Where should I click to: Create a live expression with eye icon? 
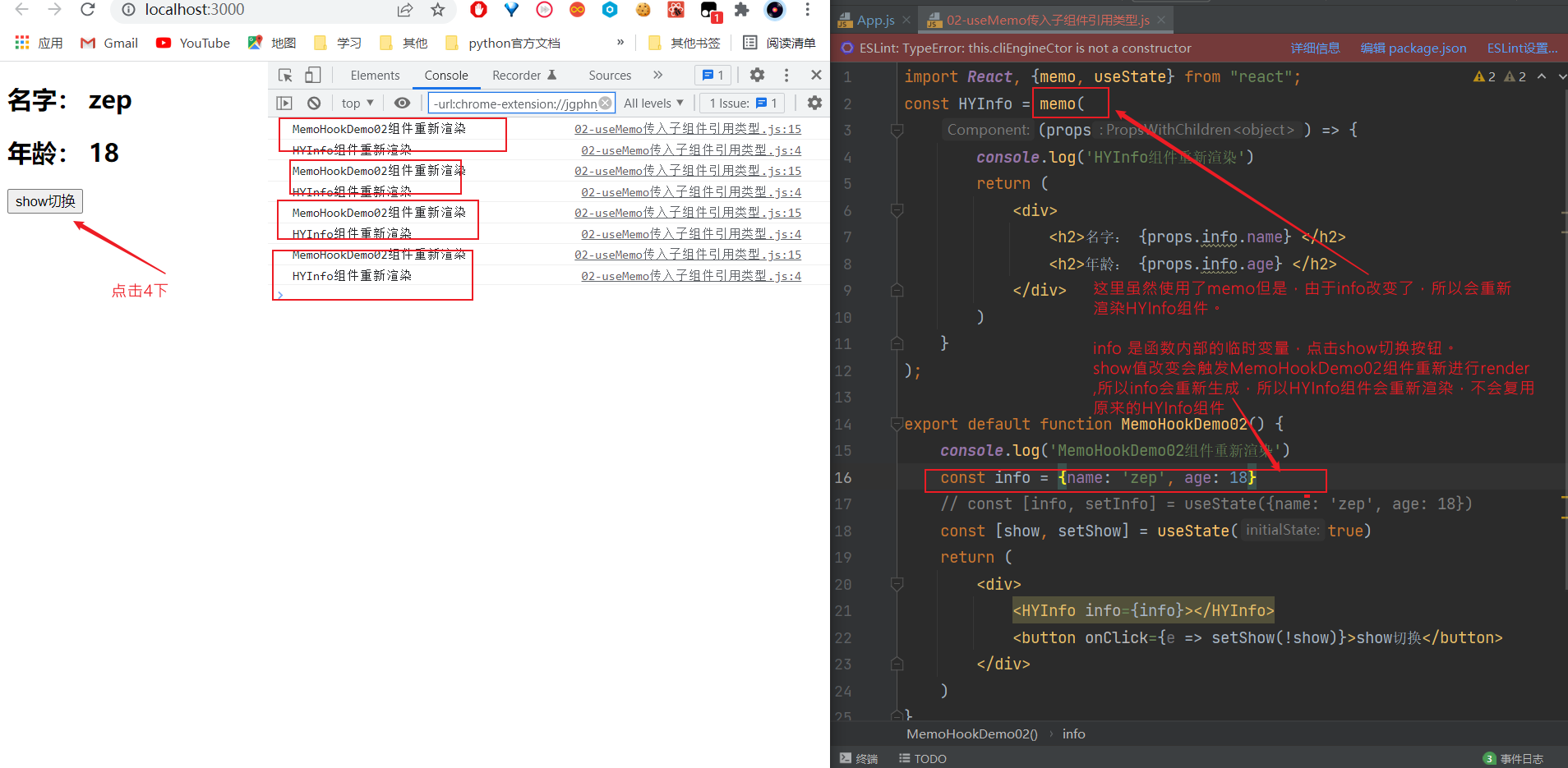(x=402, y=103)
